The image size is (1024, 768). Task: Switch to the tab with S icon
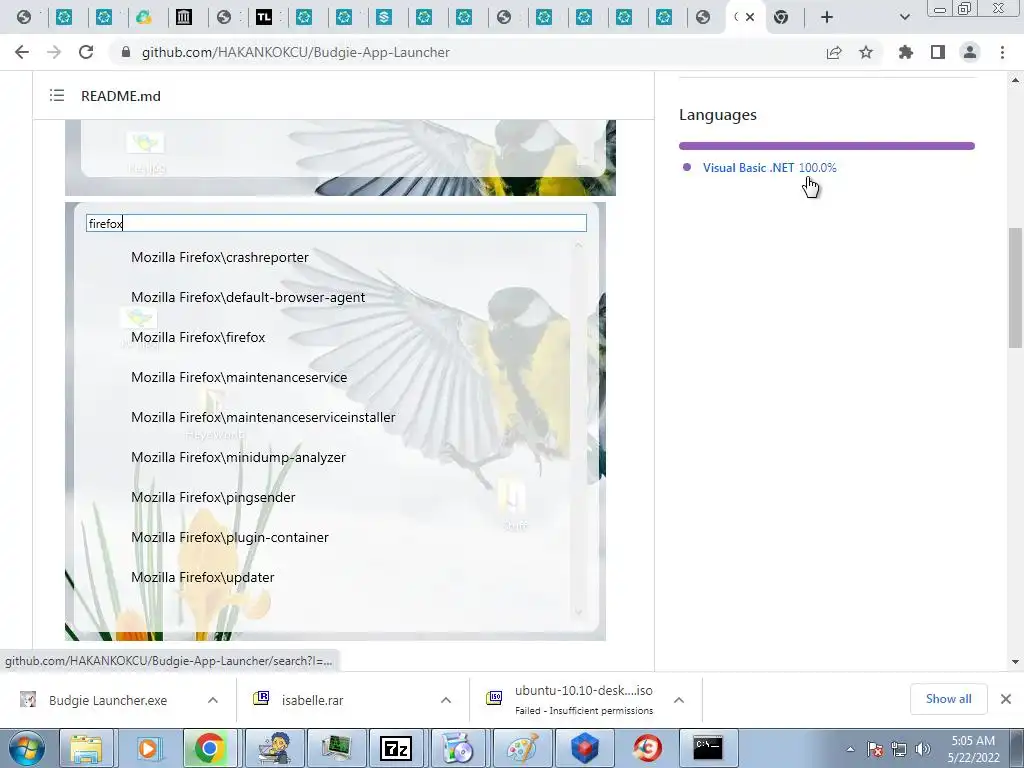pos(384,17)
